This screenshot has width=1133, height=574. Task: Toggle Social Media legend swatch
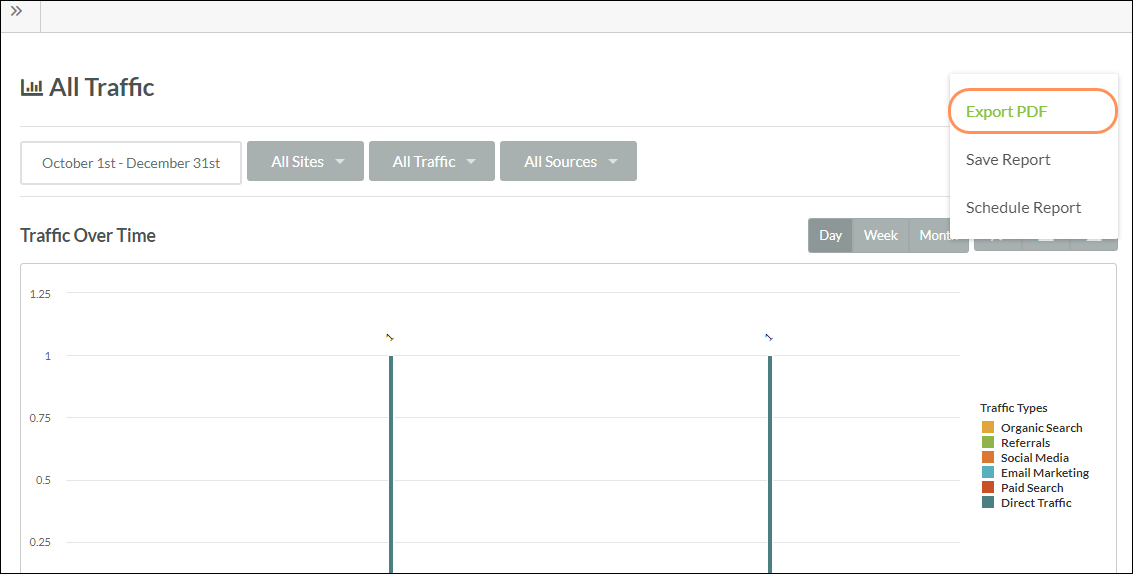click(988, 458)
